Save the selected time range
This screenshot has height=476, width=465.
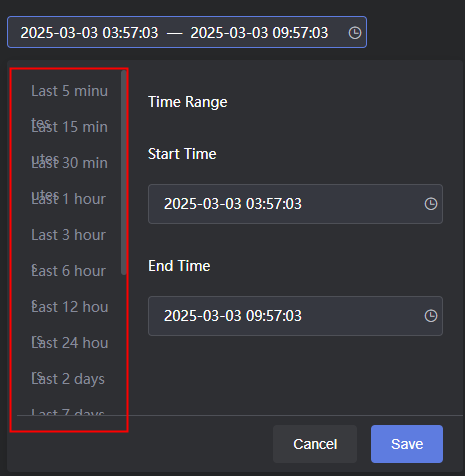[x=407, y=444]
